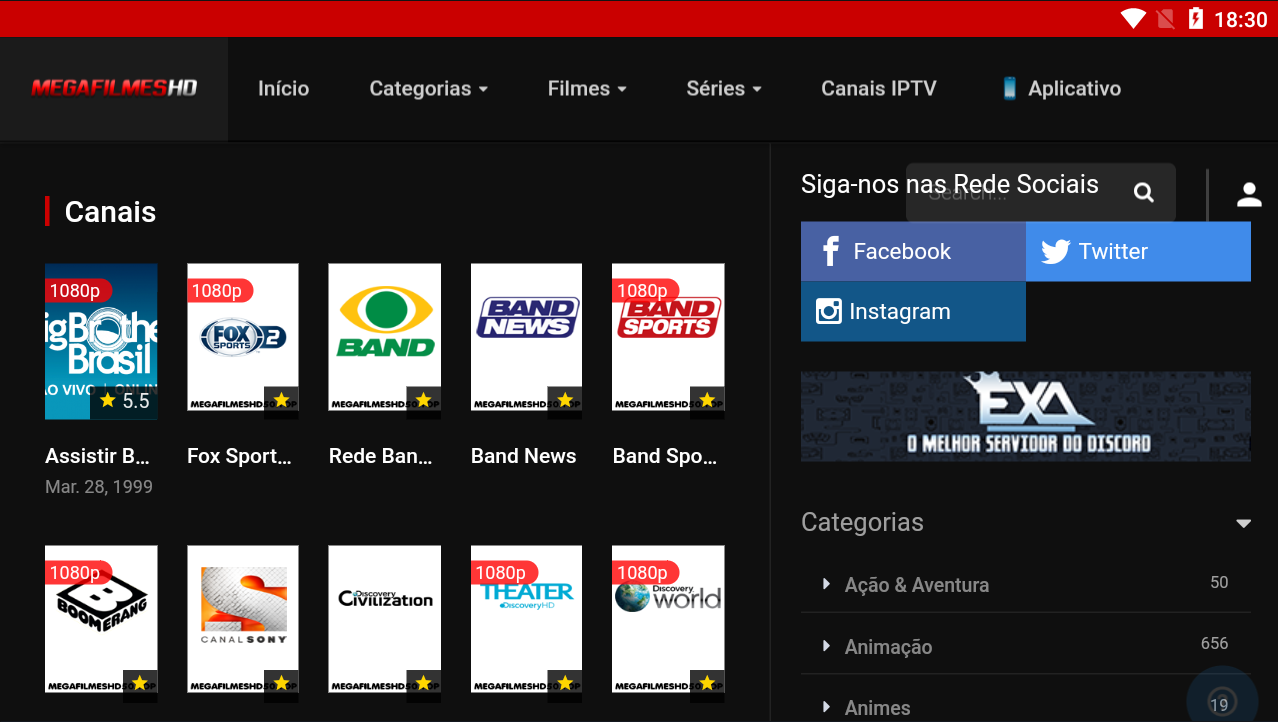Click the Band Spo... title link
This screenshot has height=722, width=1278.
[x=665, y=456]
